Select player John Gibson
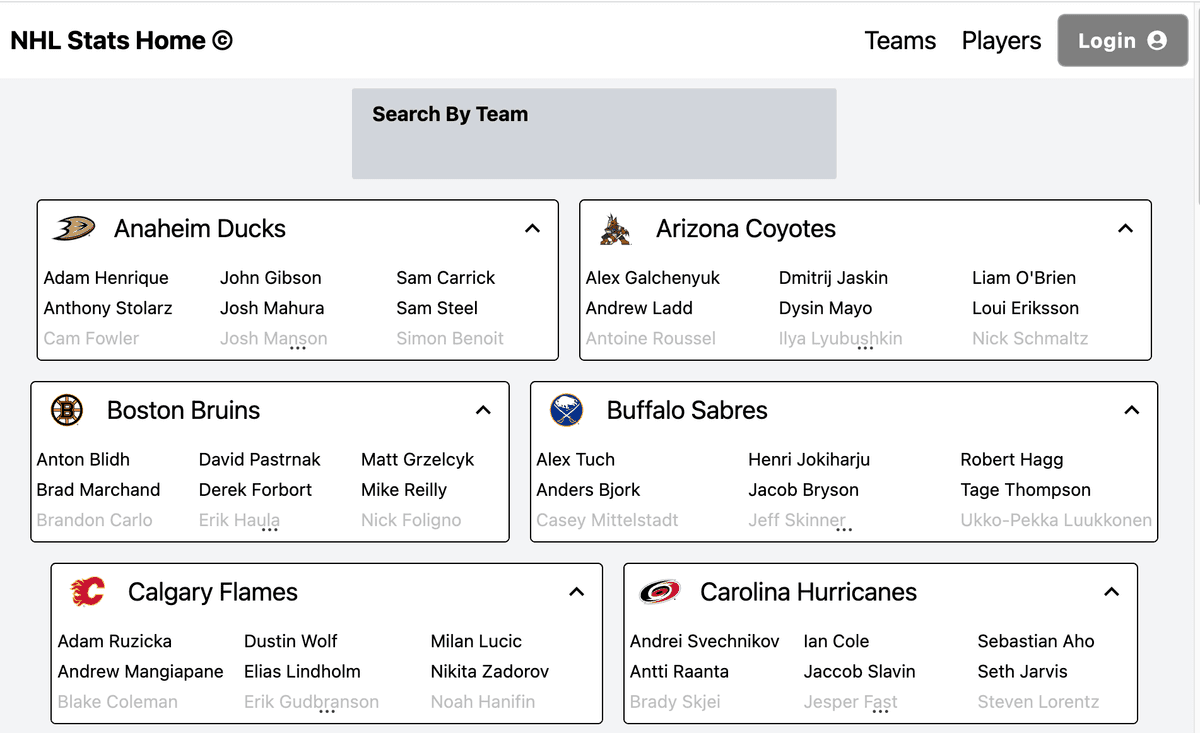The height and width of the screenshot is (733, 1200). click(x=270, y=277)
